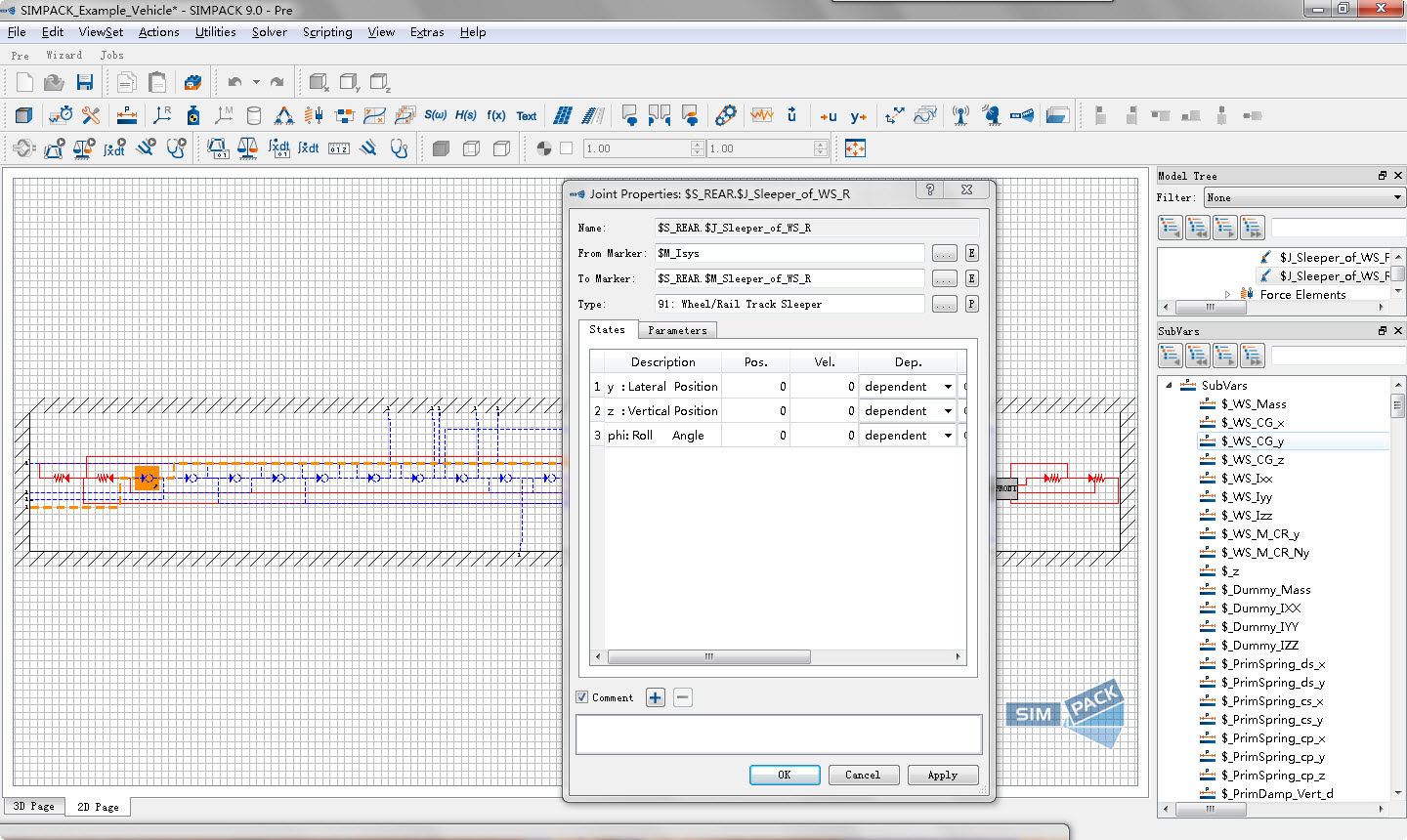Open Dep. dropdown for Vertical Position row

tap(948, 411)
